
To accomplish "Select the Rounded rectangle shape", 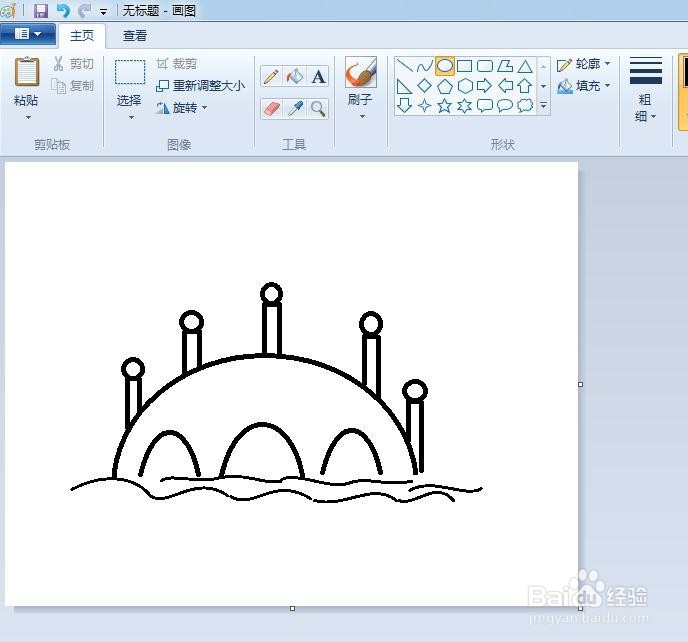I will coord(485,66).
